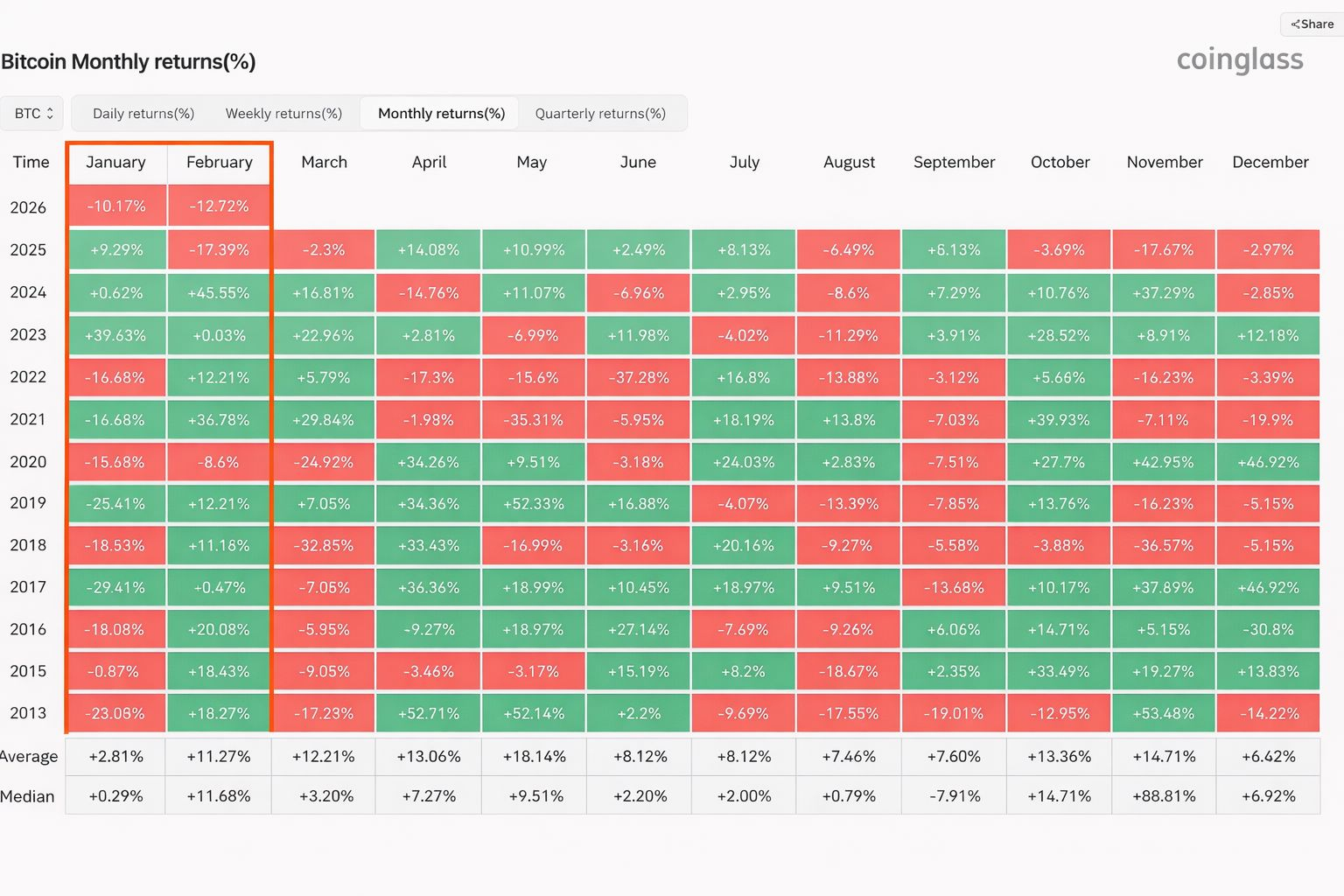1344x896 pixels.
Task: Click the Median value for November
Action: pyautogui.click(x=1164, y=796)
